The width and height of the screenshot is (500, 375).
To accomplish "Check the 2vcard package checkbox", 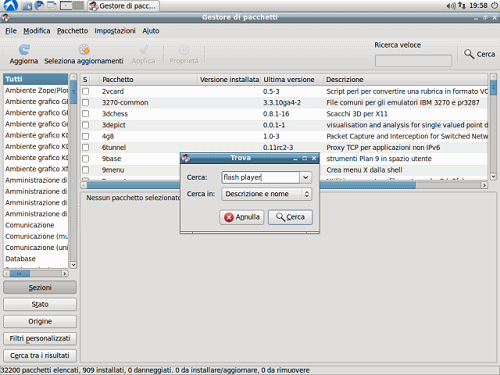I will click(x=86, y=91).
